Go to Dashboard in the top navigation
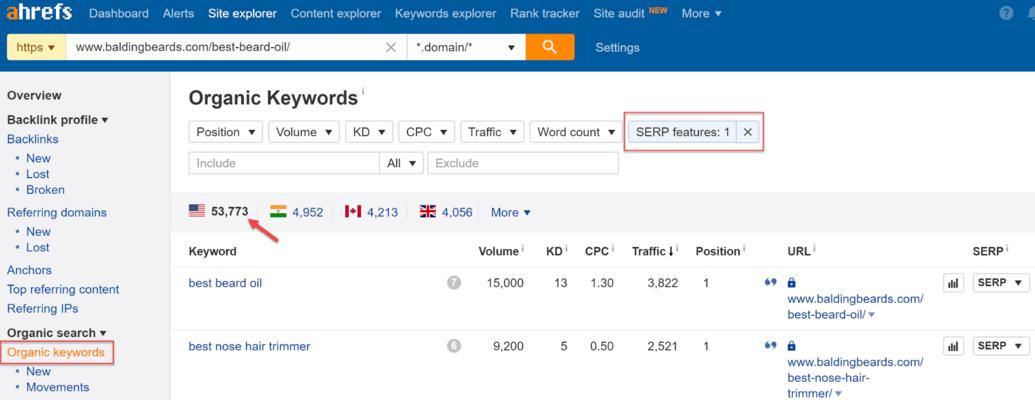The height and width of the screenshot is (400, 1035). click(x=119, y=13)
